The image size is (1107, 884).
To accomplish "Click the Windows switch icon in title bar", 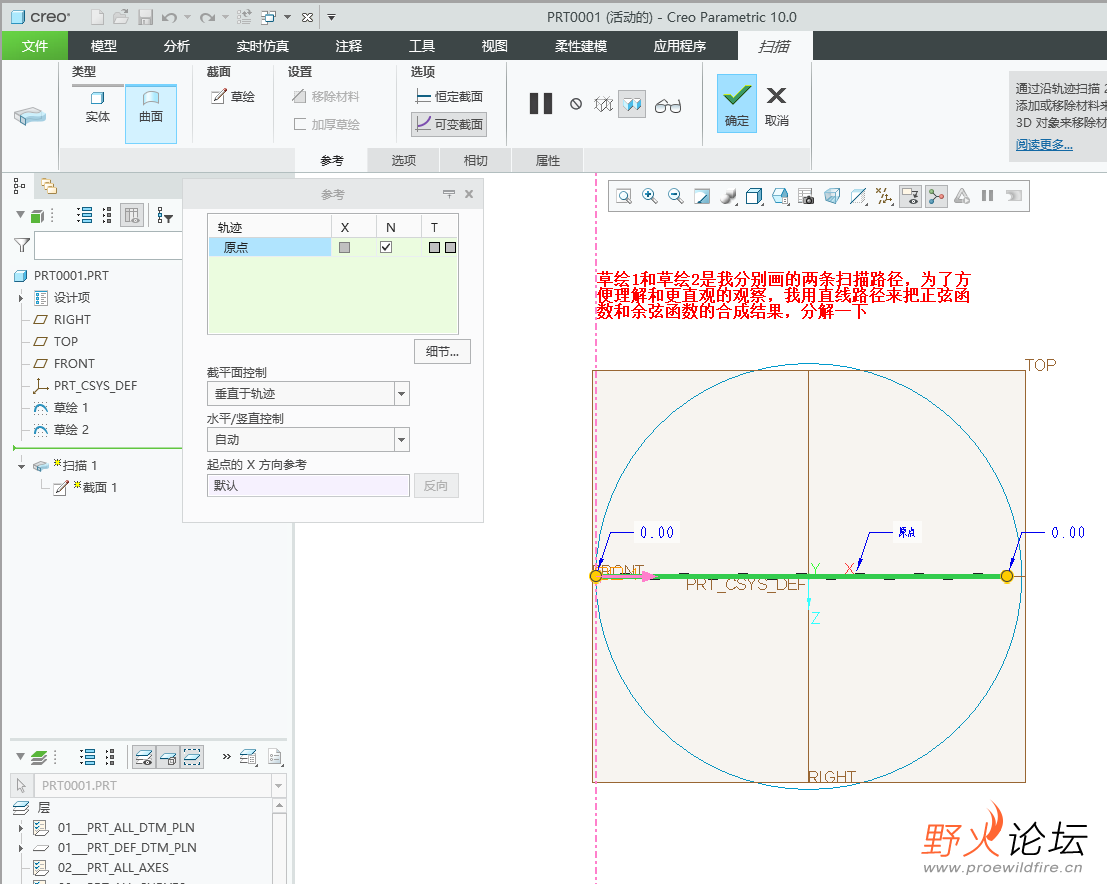I will tap(268, 17).
